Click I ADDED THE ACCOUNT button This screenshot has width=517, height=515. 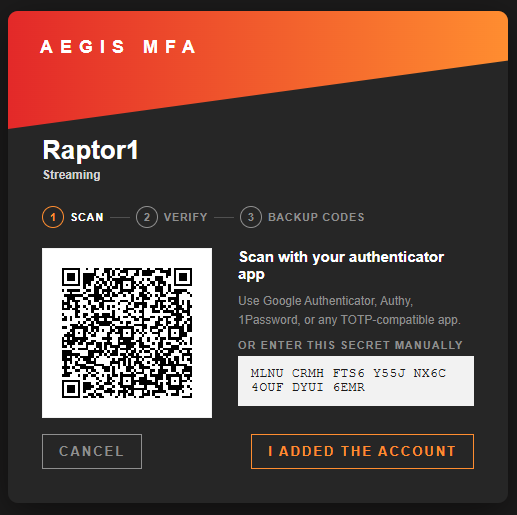tap(362, 451)
